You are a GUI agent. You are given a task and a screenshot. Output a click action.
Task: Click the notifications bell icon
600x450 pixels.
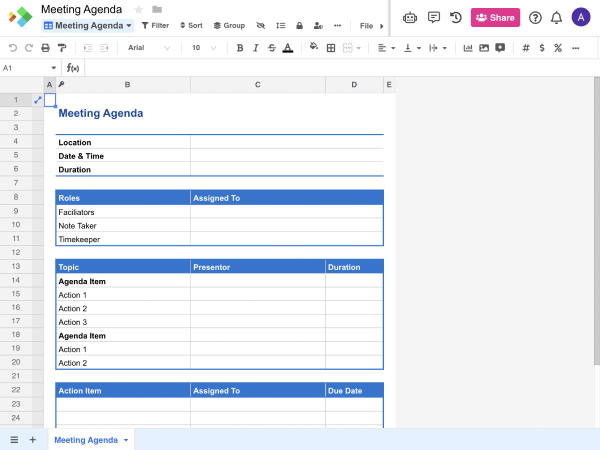point(556,17)
